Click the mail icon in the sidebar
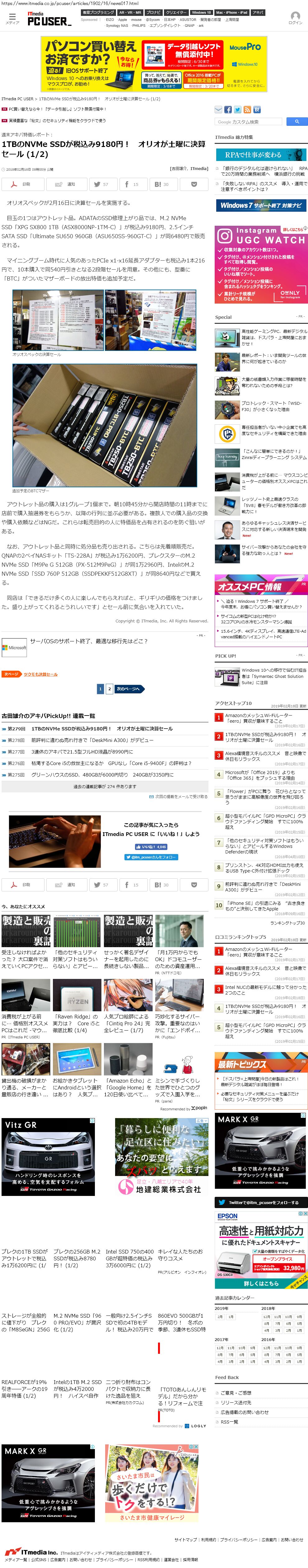The image size is (308, 1568). [218, 110]
